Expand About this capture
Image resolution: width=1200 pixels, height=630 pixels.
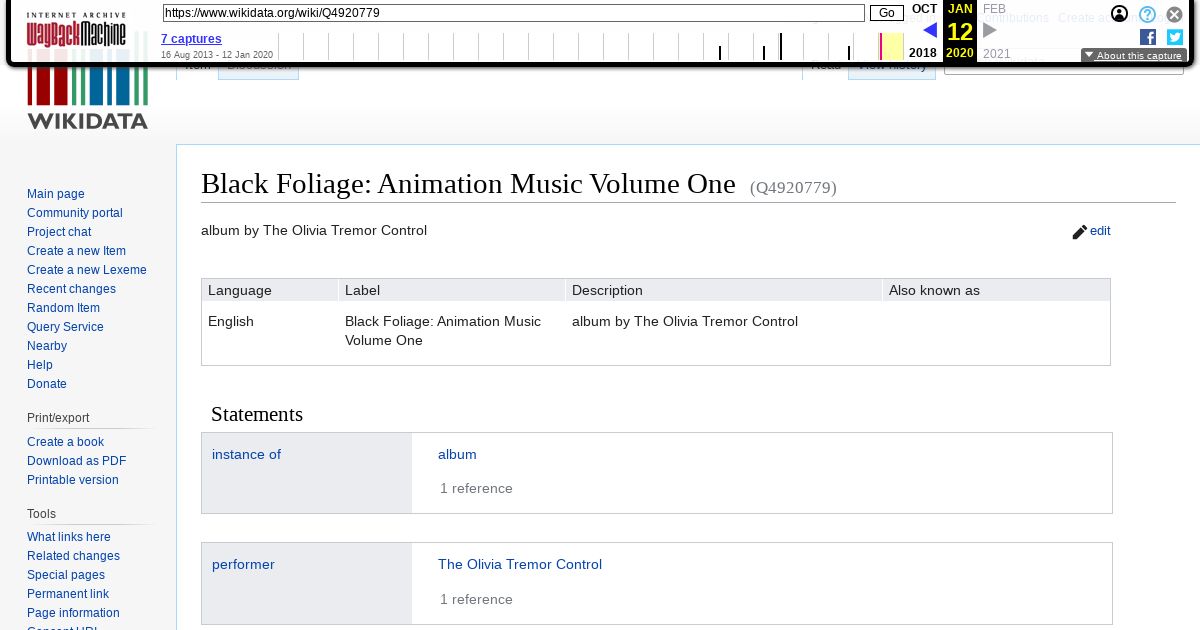(1134, 56)
